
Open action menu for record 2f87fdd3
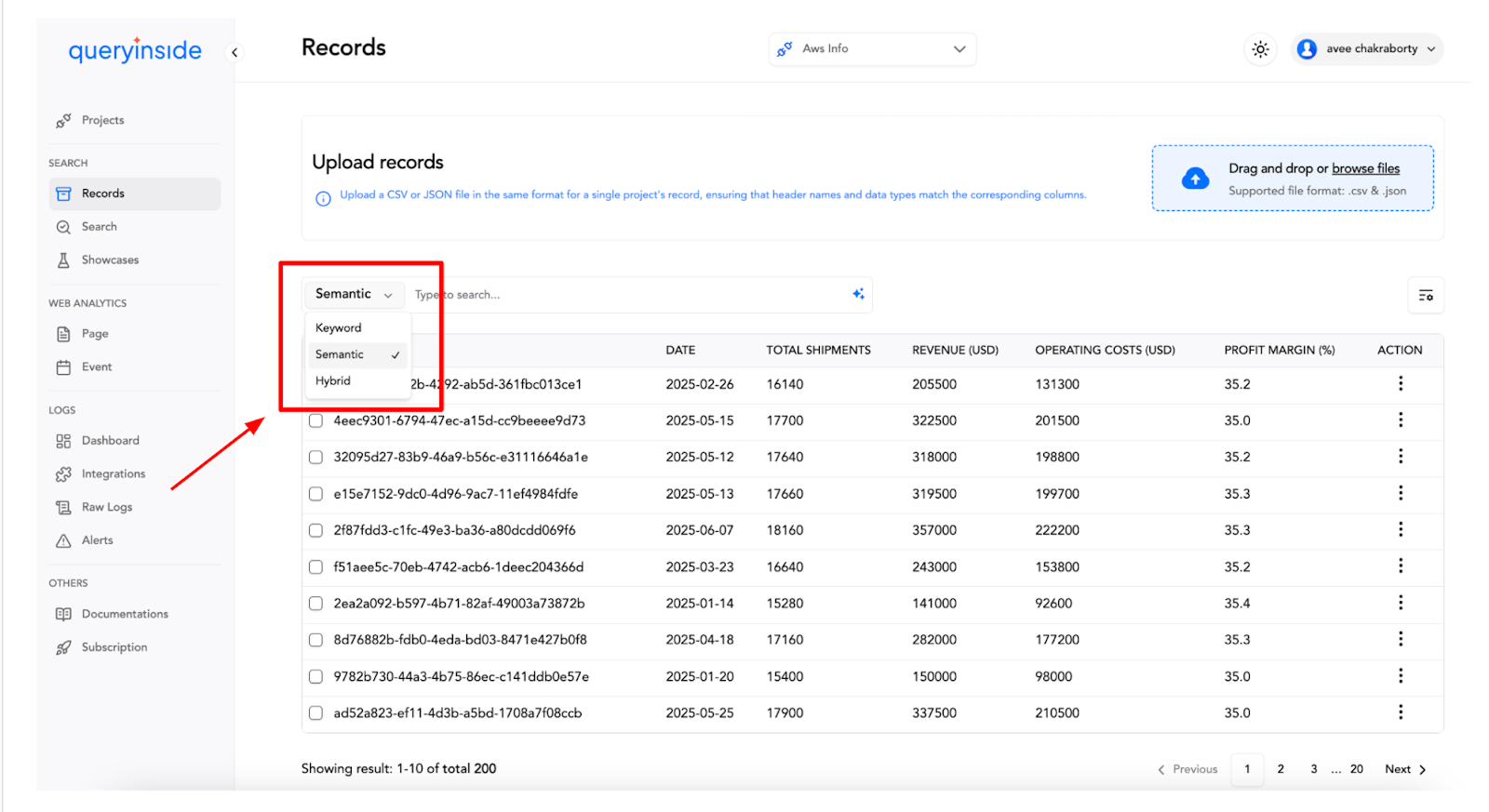point(1400,530)
